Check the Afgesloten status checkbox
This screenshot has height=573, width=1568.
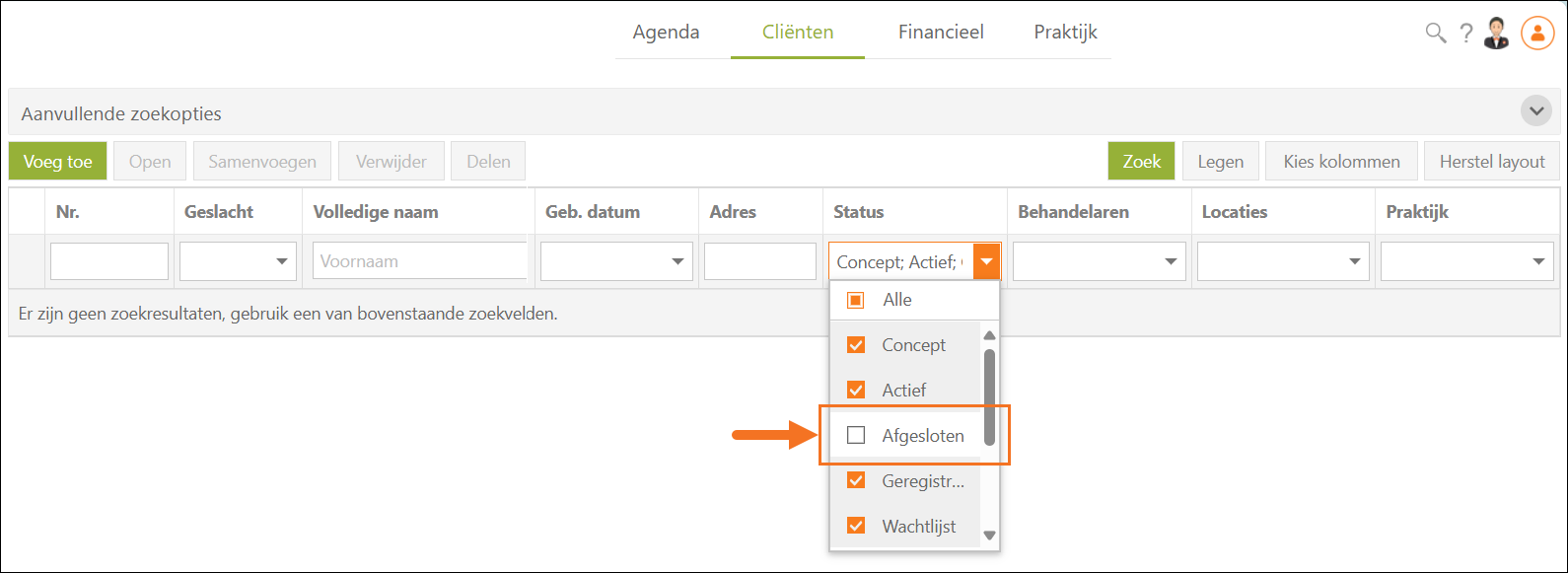coord(856,435)
